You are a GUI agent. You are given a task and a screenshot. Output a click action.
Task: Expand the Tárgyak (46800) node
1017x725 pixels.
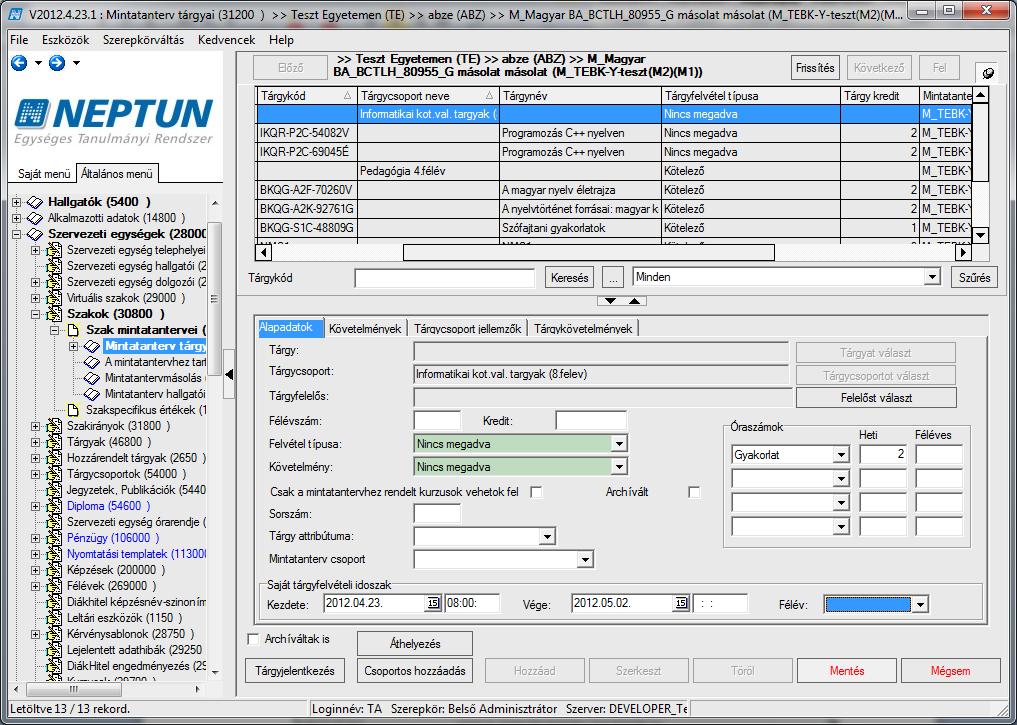tap(36, 442)
